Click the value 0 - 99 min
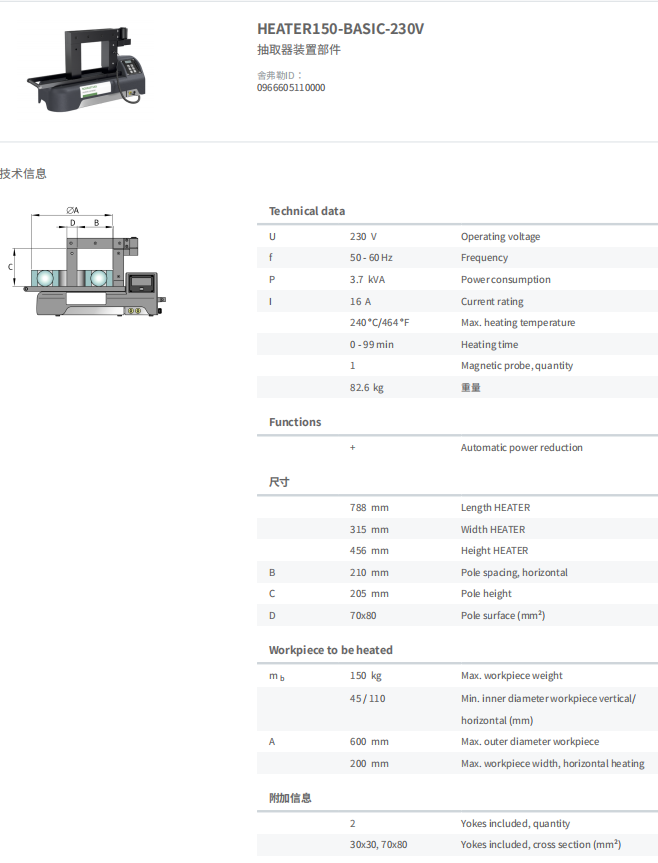This screenshot has height=863, width=658. click(x=372, y=345)
